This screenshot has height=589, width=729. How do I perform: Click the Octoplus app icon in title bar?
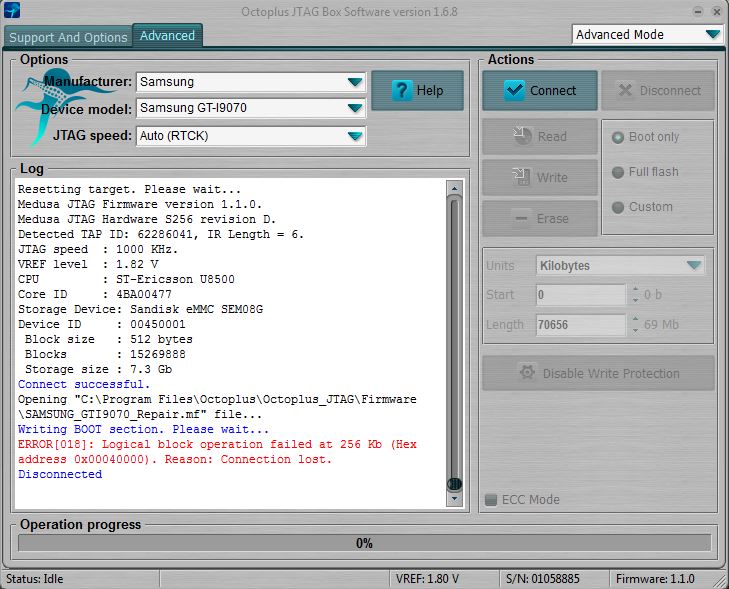tap(12, 10)
